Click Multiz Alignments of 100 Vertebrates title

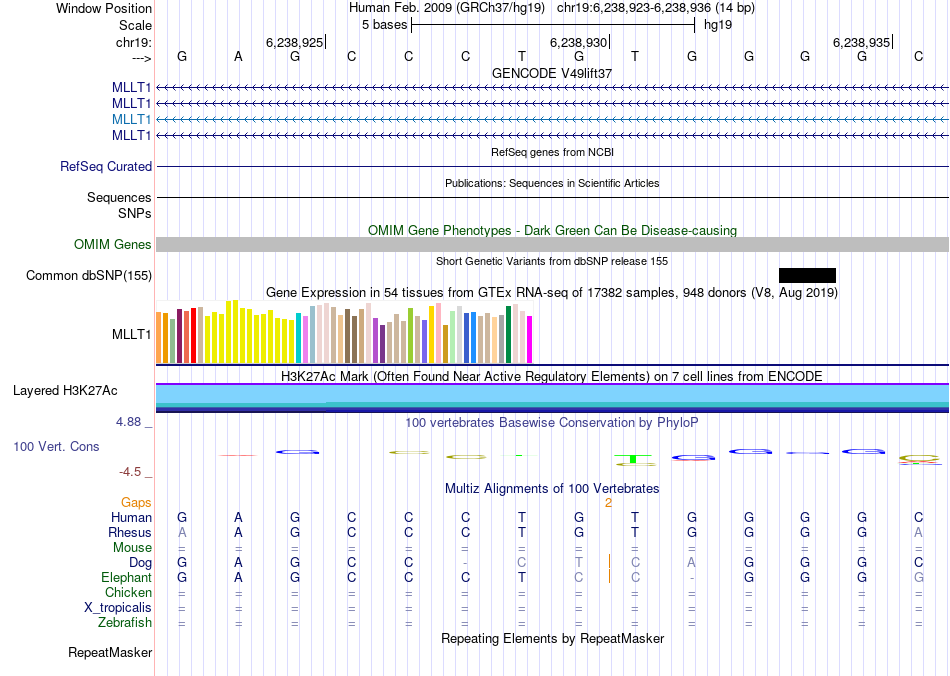coord(552,489)
